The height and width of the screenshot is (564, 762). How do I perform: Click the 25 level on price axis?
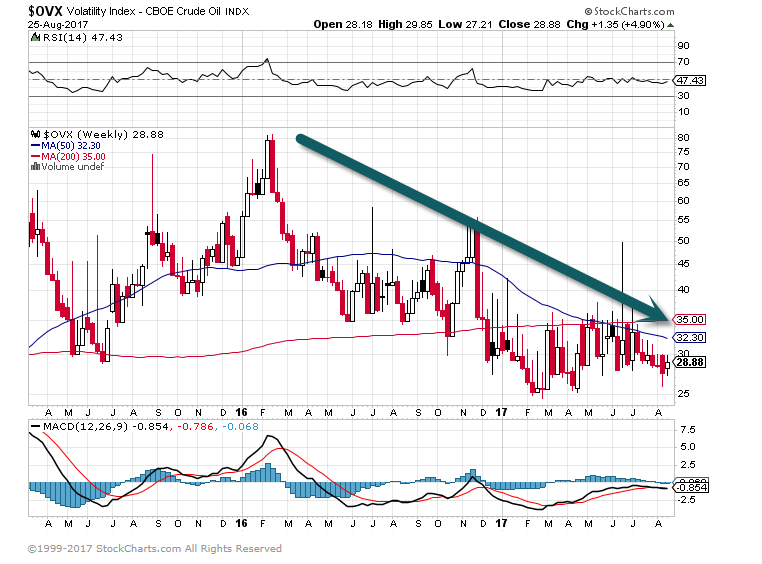(683, 393)
